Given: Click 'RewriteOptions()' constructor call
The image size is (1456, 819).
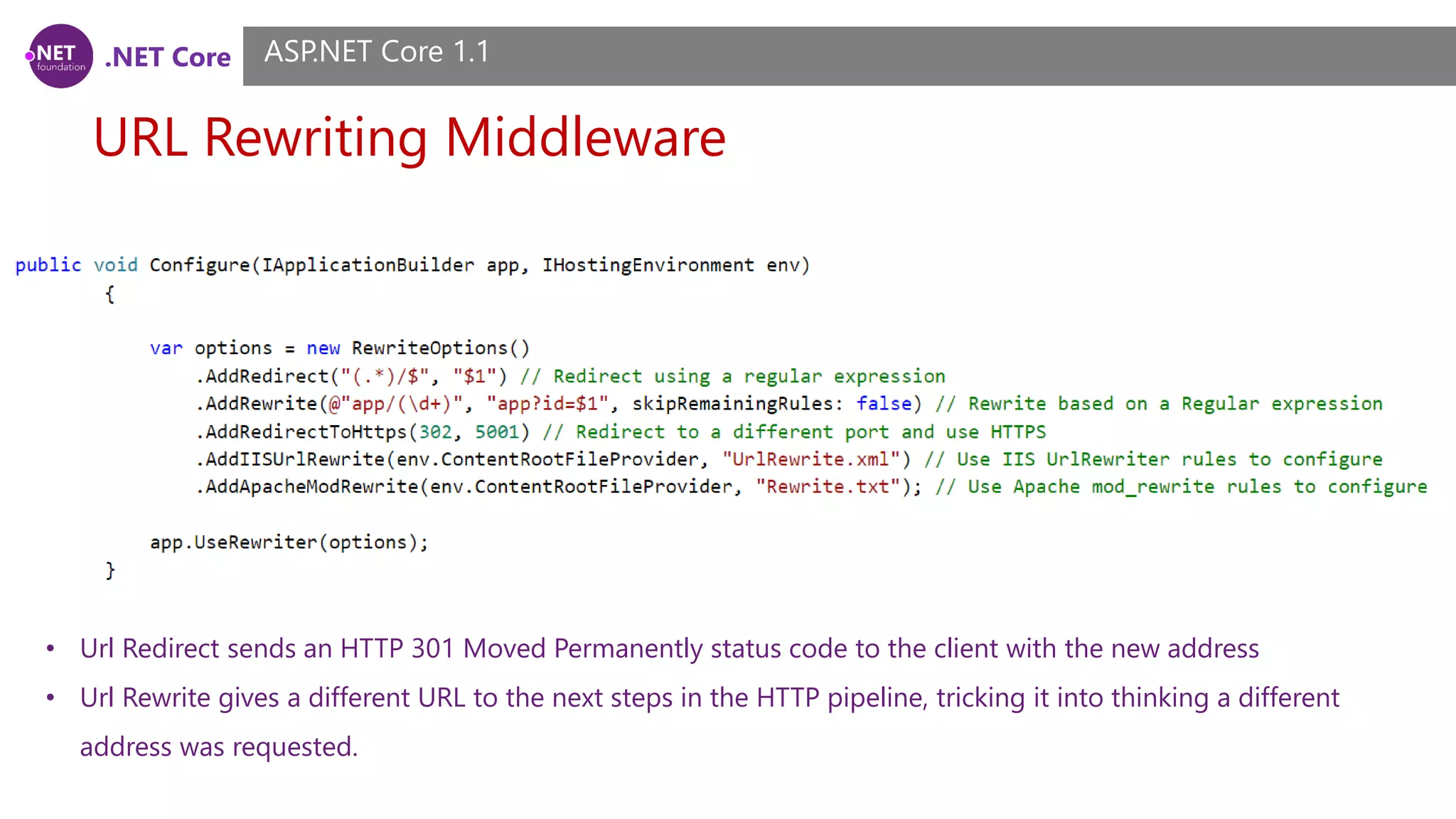Looking at the screenshot, I should pos(440,348).
